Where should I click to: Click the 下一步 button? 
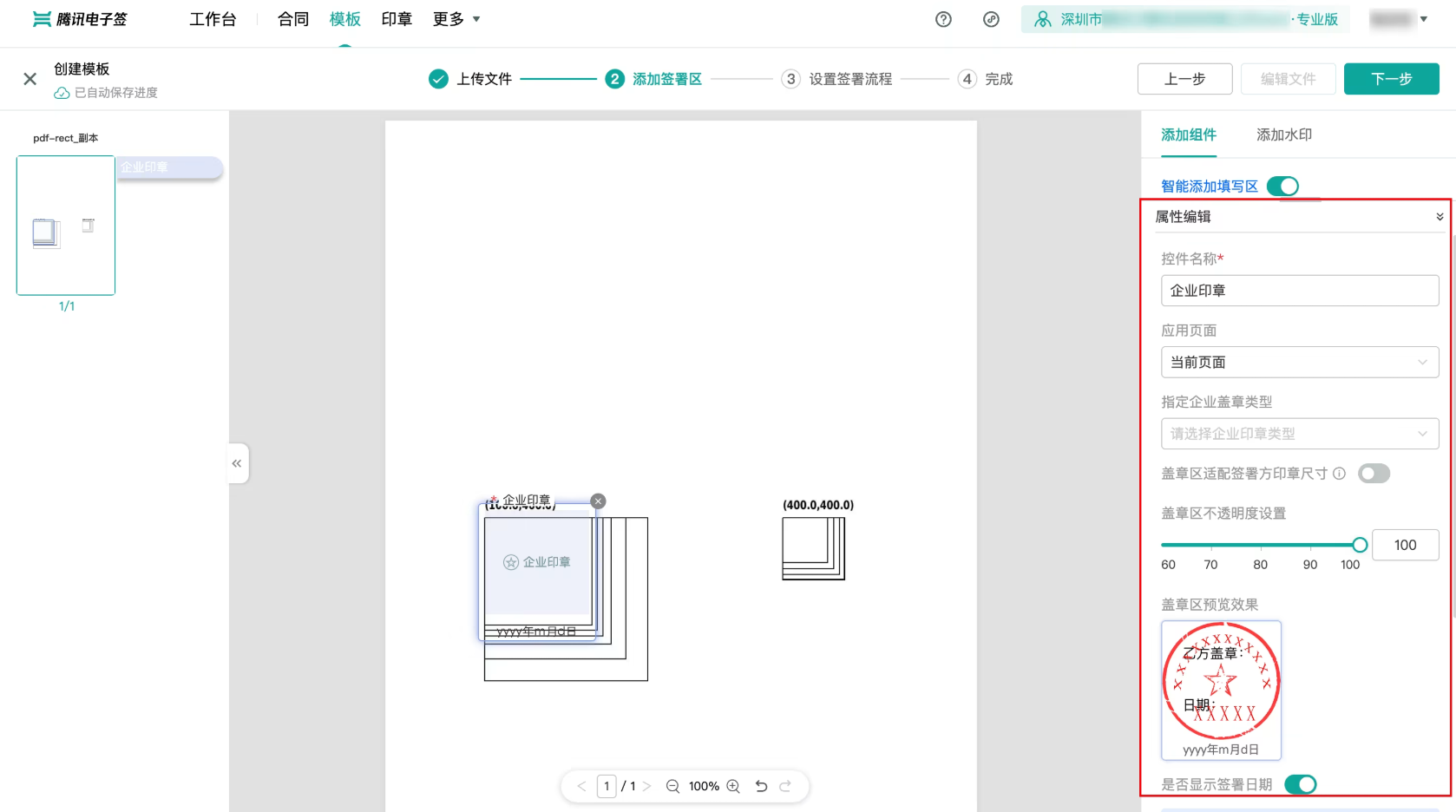click(x=1391, y=78)
